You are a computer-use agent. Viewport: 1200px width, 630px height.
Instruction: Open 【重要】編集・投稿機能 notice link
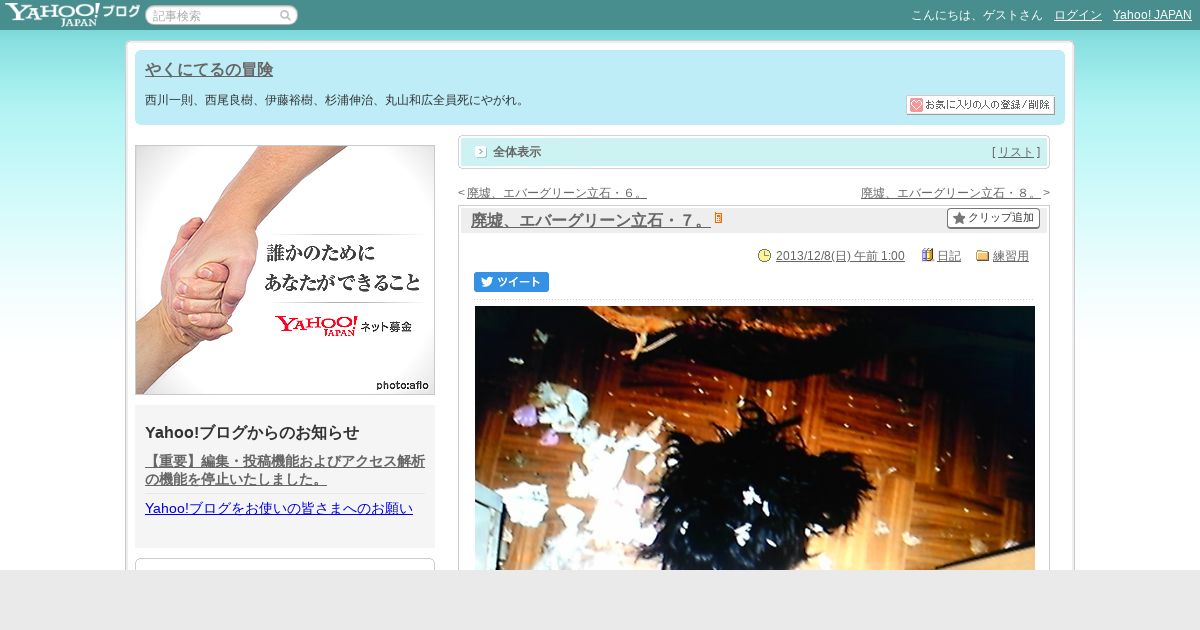point(285,470)
